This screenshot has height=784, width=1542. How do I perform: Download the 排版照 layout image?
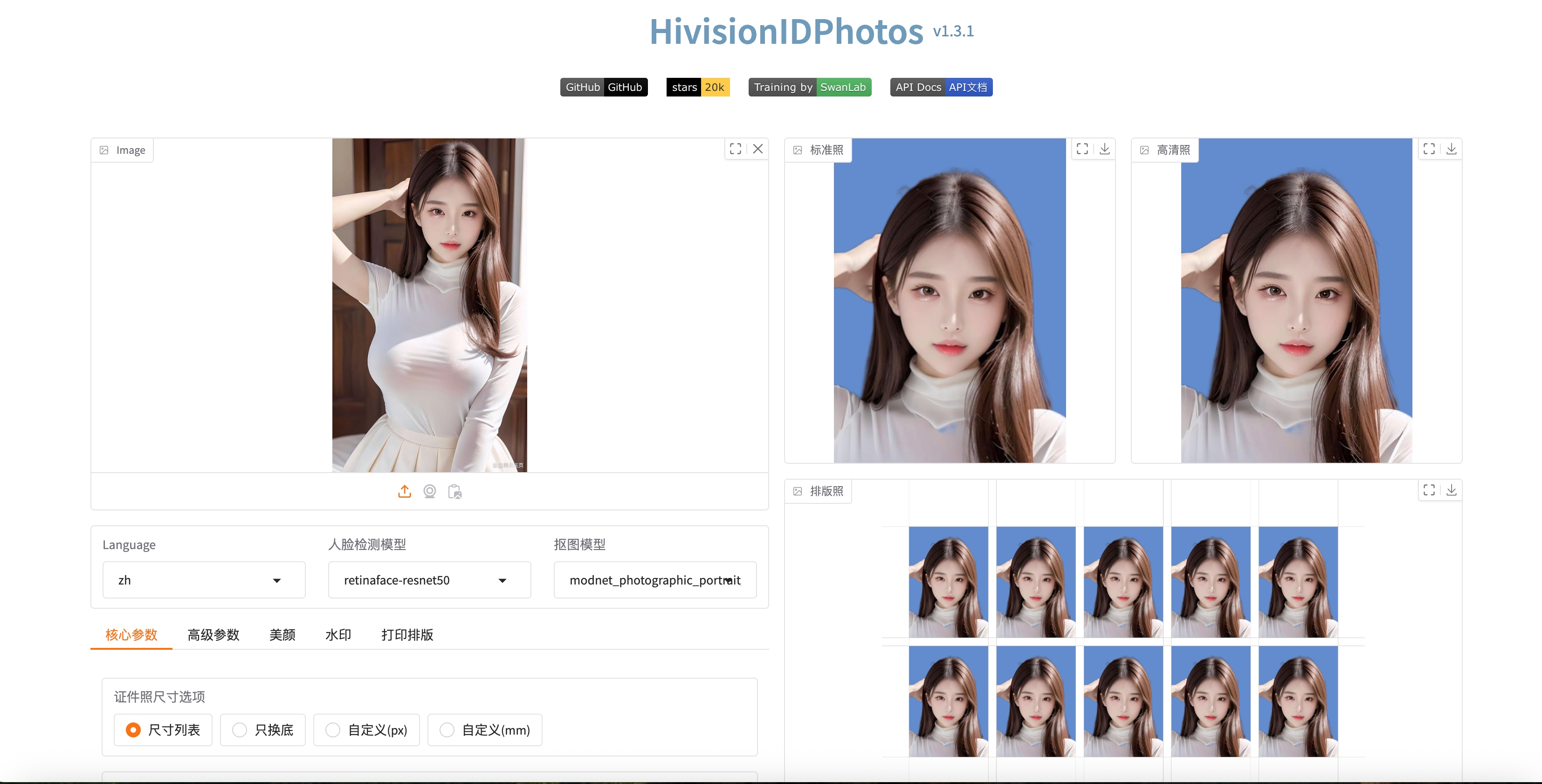(1451, 490)
